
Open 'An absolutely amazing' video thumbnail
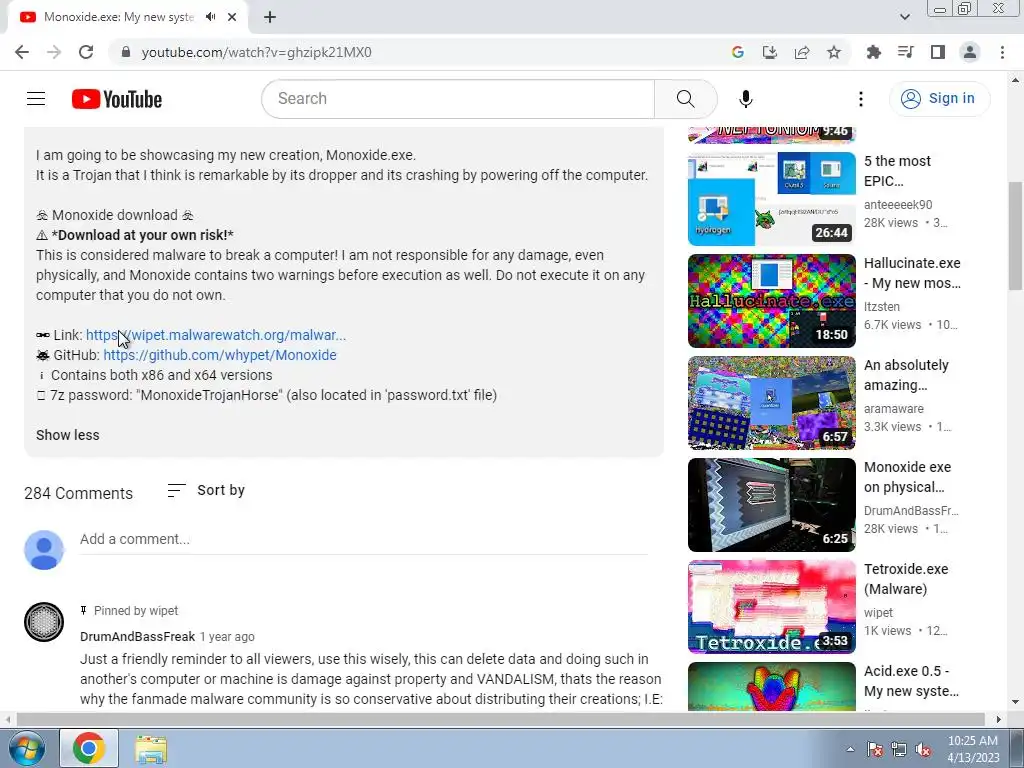[x=771, y=403]
